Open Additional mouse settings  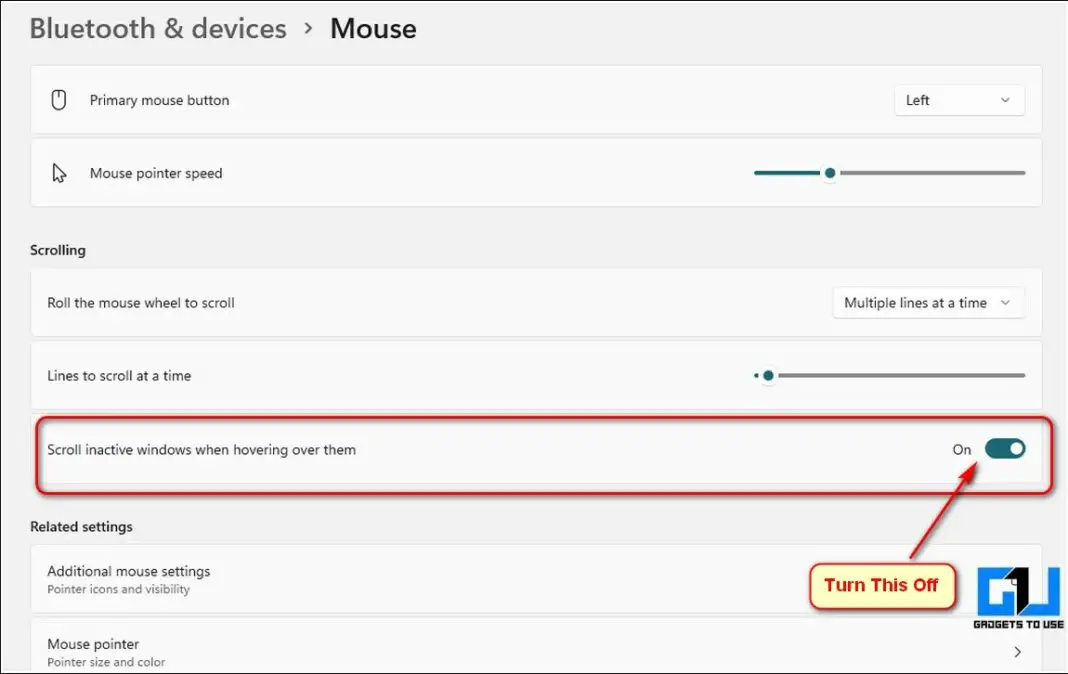click(129, 571)
